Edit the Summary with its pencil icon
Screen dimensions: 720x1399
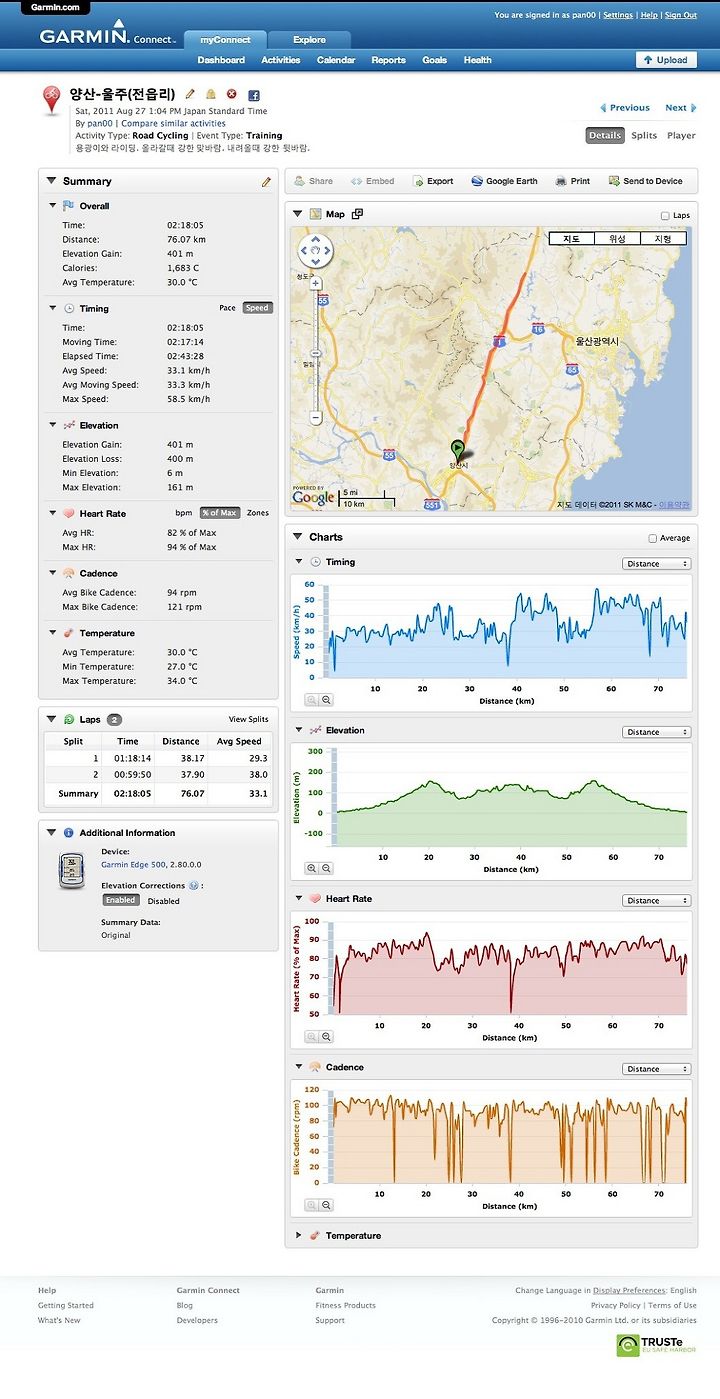click(x=266, y=182)
